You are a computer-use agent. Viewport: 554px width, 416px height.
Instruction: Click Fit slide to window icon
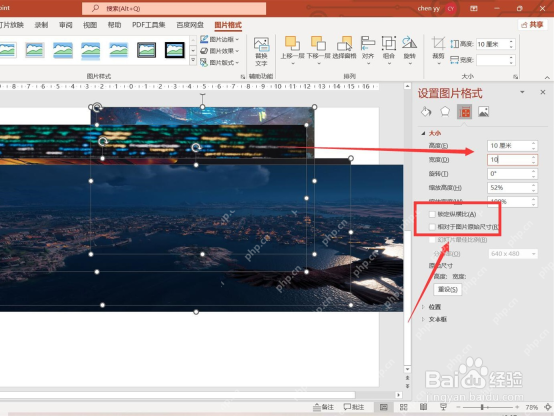tap(548, 407)
